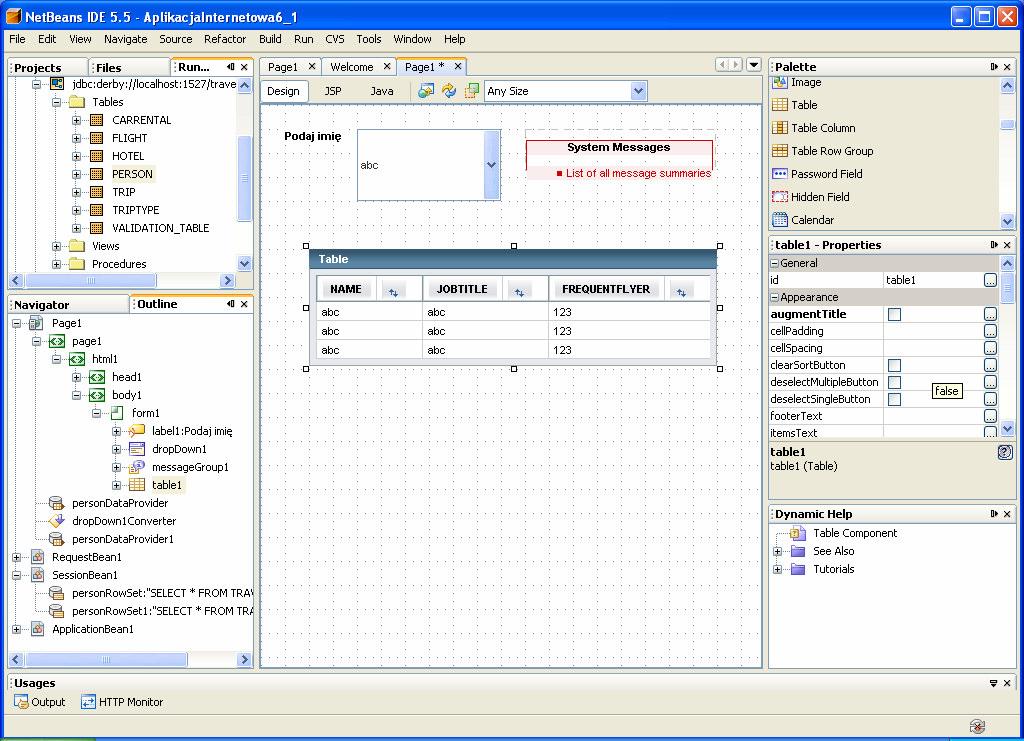Close the Welcome tab
This screenshot has height=741, width=1024.
pyautogui.click(x=387, y=67)
